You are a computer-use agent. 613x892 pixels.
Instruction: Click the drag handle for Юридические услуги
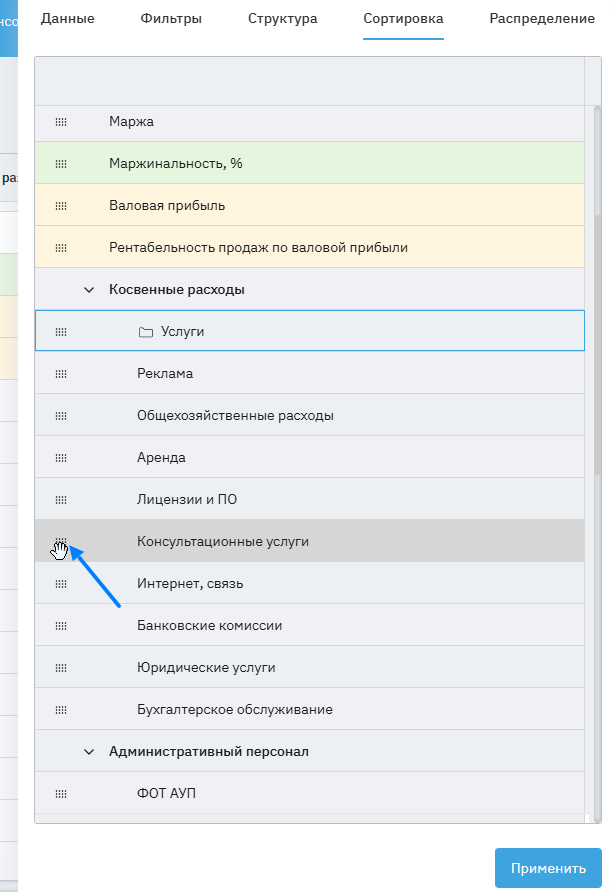pyautogui.click(x=61, y=668)
